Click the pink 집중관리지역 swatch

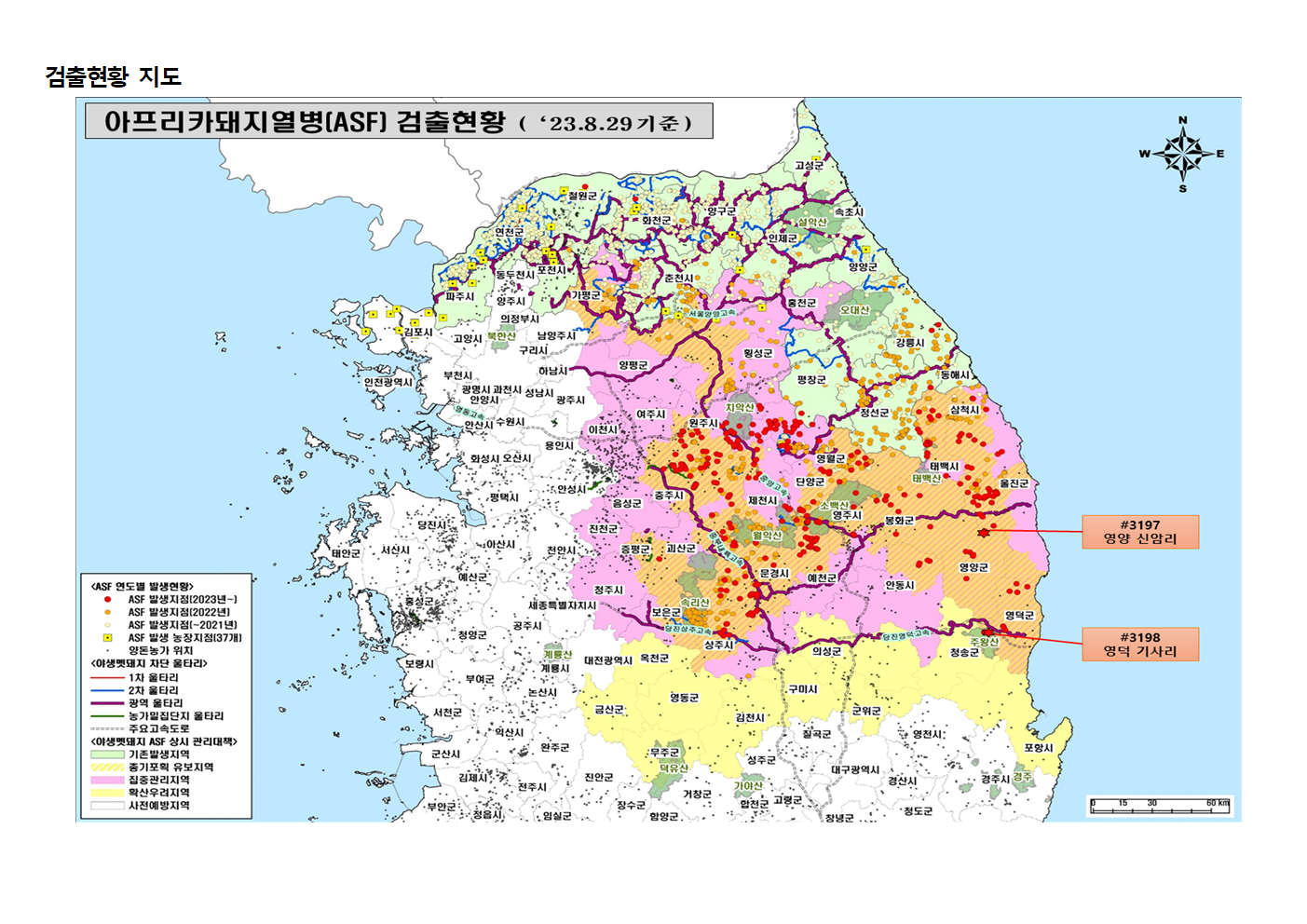[x=107, y=781]
